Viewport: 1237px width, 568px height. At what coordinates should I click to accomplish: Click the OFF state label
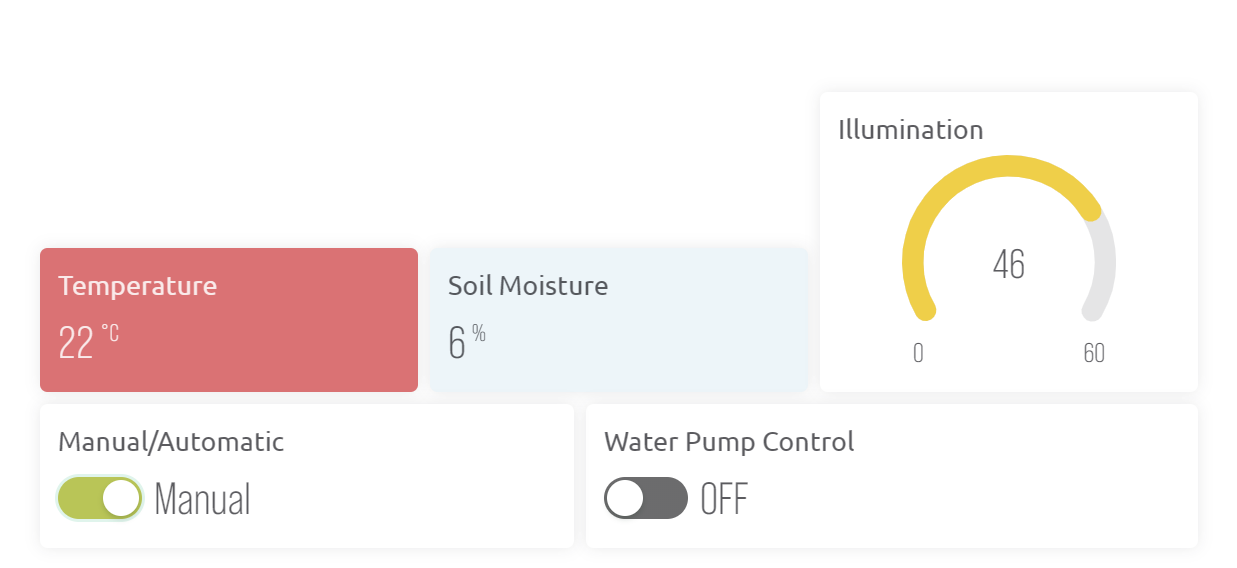point(724,499)
